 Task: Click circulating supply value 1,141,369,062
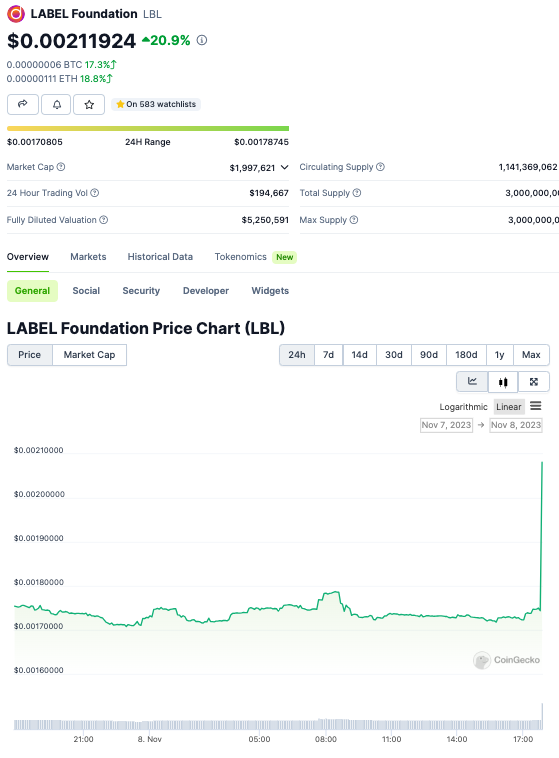coord(528,167)
